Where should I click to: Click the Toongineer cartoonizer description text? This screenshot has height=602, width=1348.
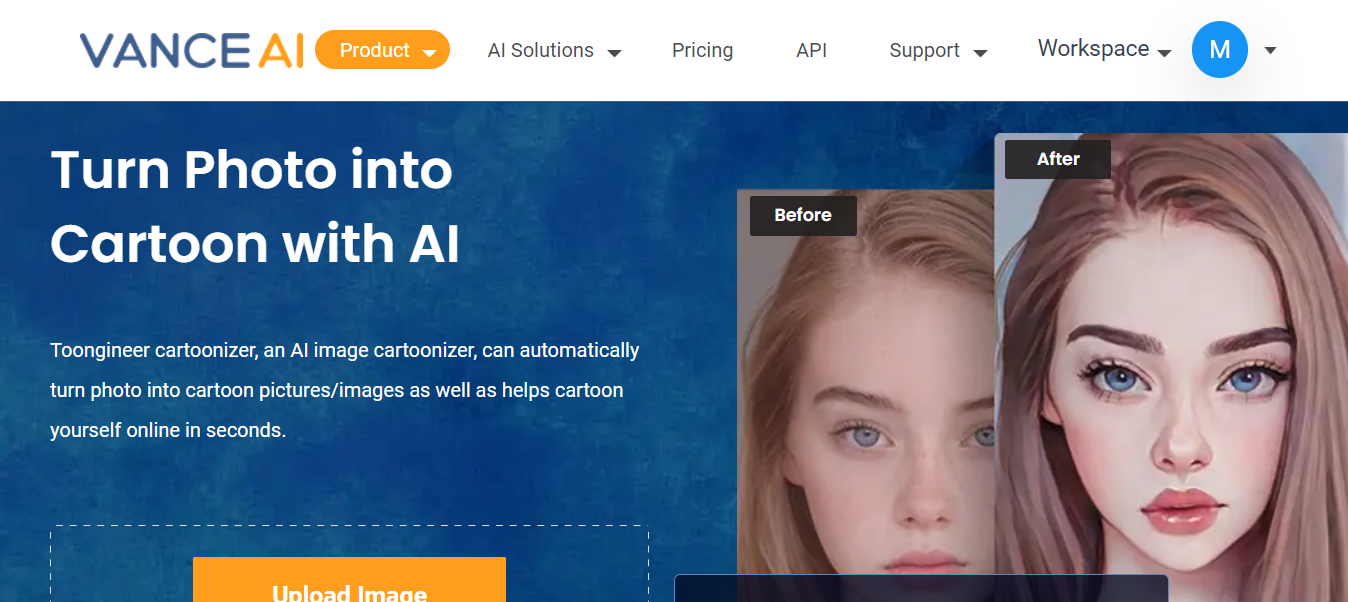tap(345, 390)
